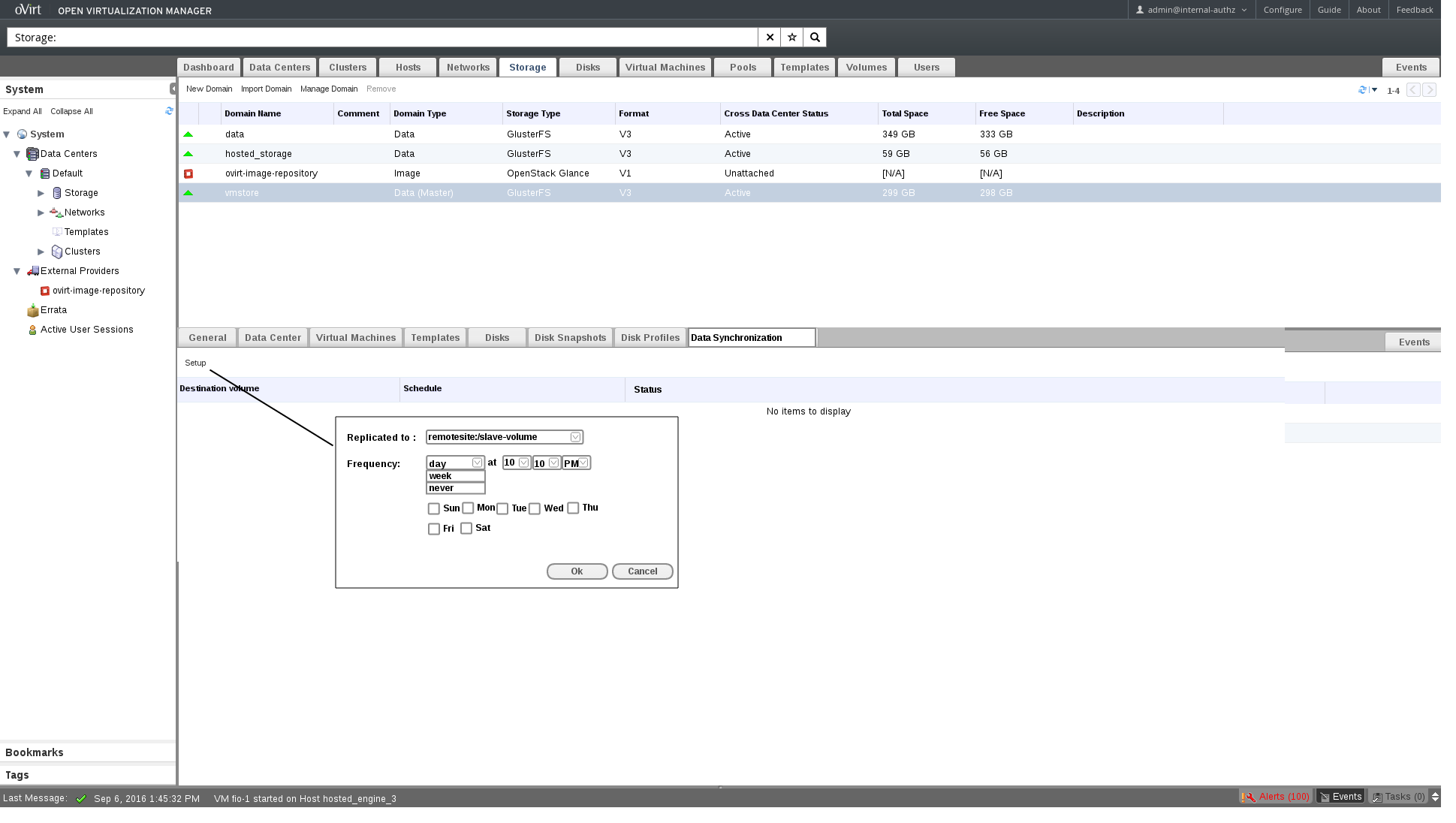Click the refresh icon above table

(1363, 90)
